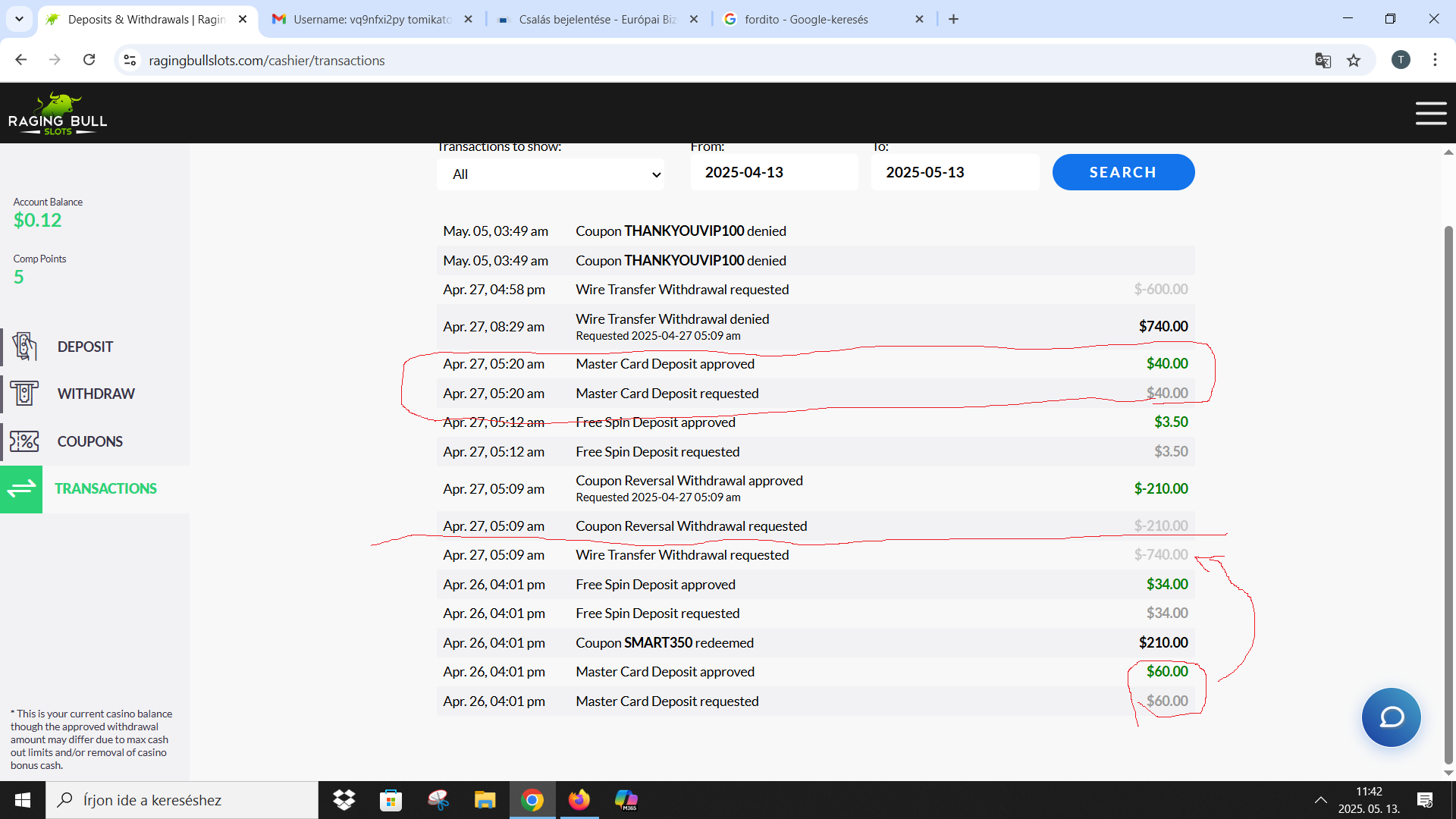Click the Coupons percent ticket icon
The image size is (1456, 819).
[x=24, y=441]
